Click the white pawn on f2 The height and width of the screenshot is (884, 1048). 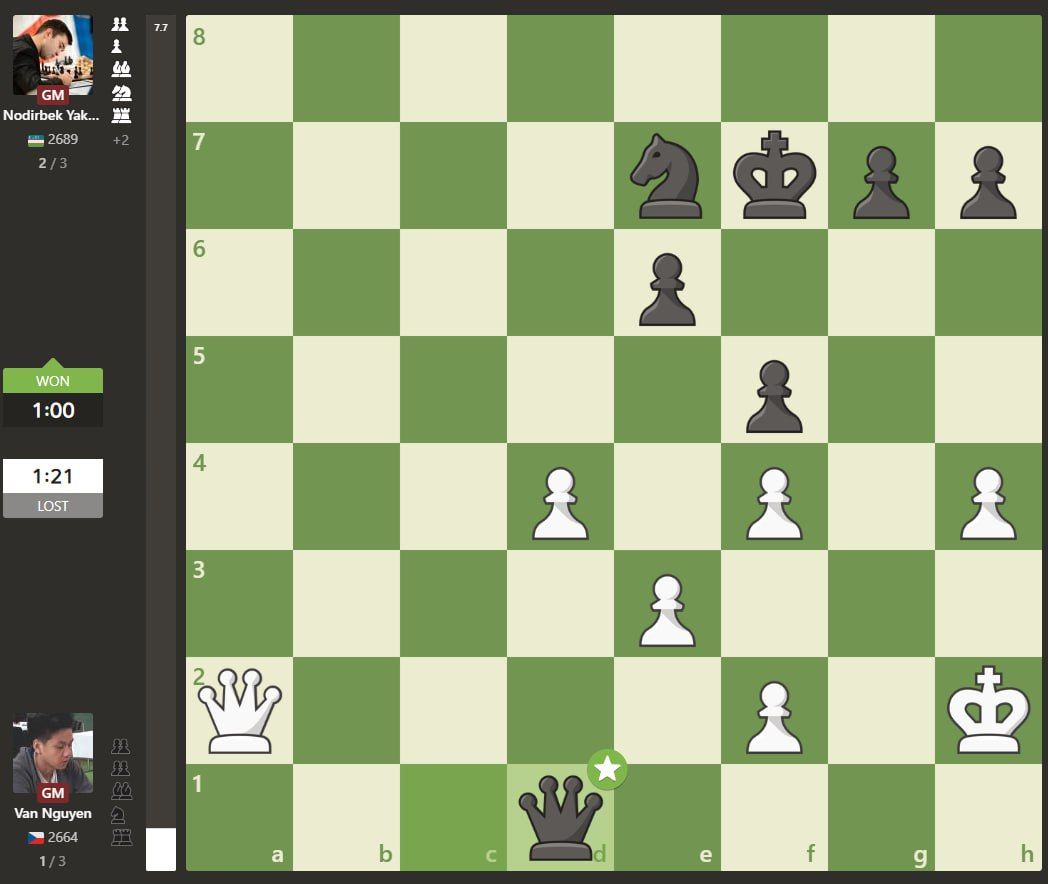pos(774,717)
